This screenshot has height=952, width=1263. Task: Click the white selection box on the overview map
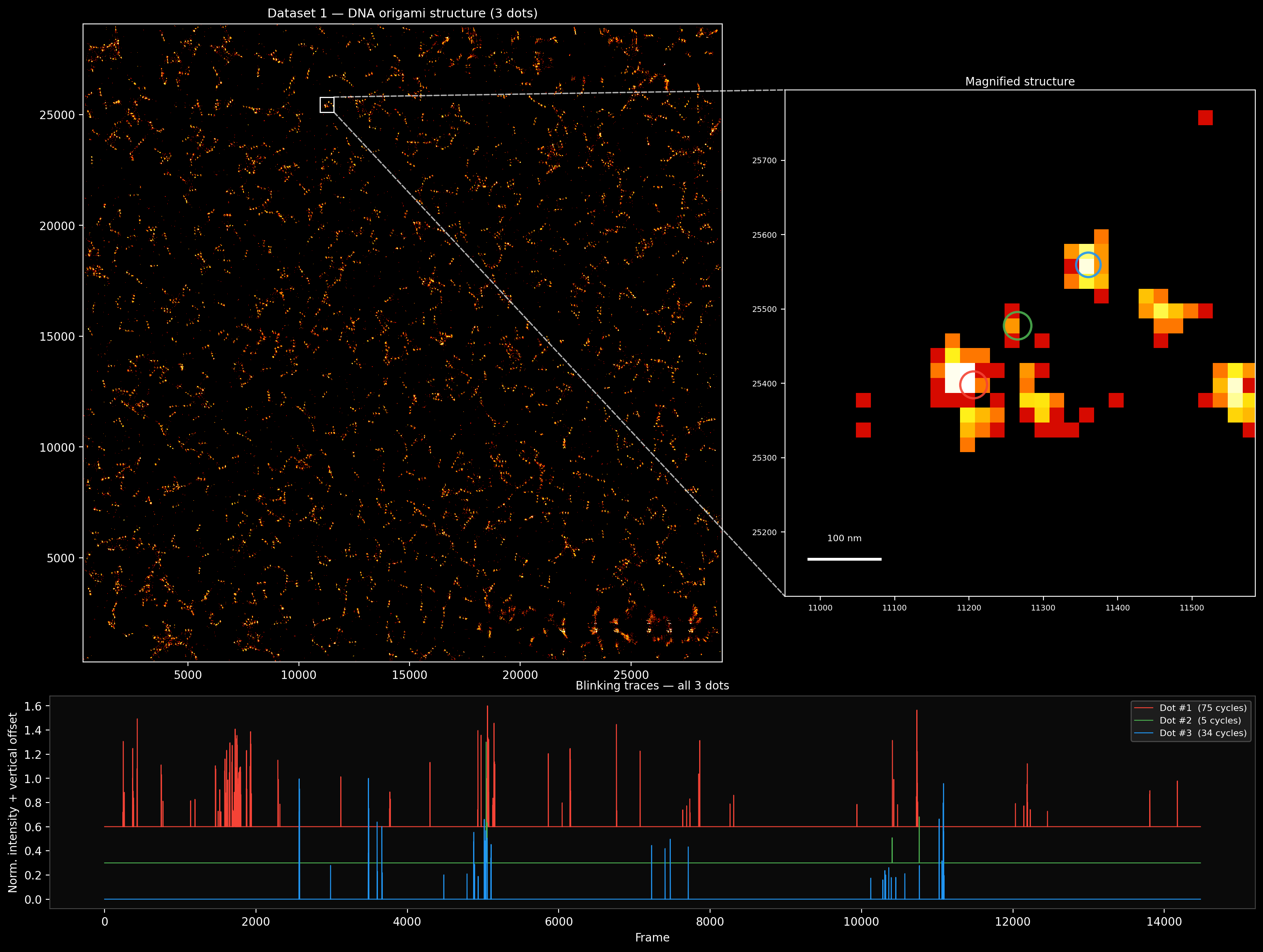(x=327, y=105)
